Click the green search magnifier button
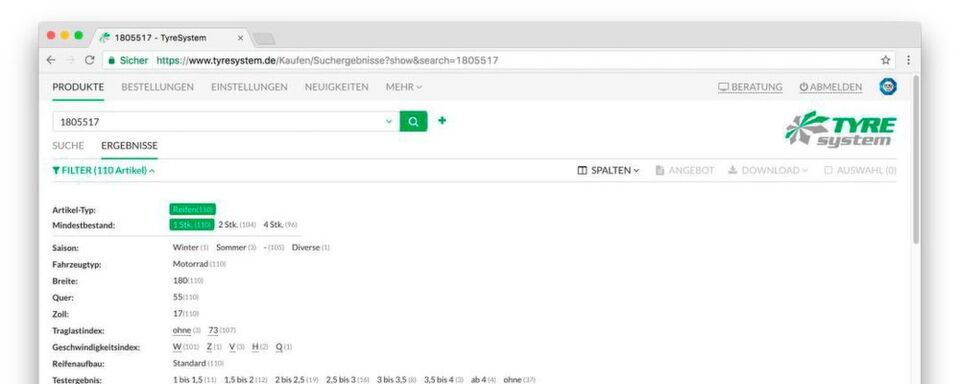The image size is (960, 384). pos(413,121)
